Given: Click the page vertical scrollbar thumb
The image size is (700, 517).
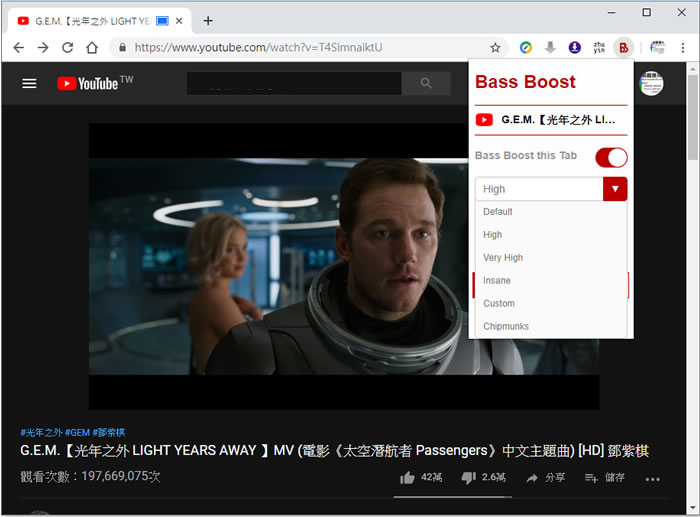Looking at the screenshot, I should click(x=692, y=117).
